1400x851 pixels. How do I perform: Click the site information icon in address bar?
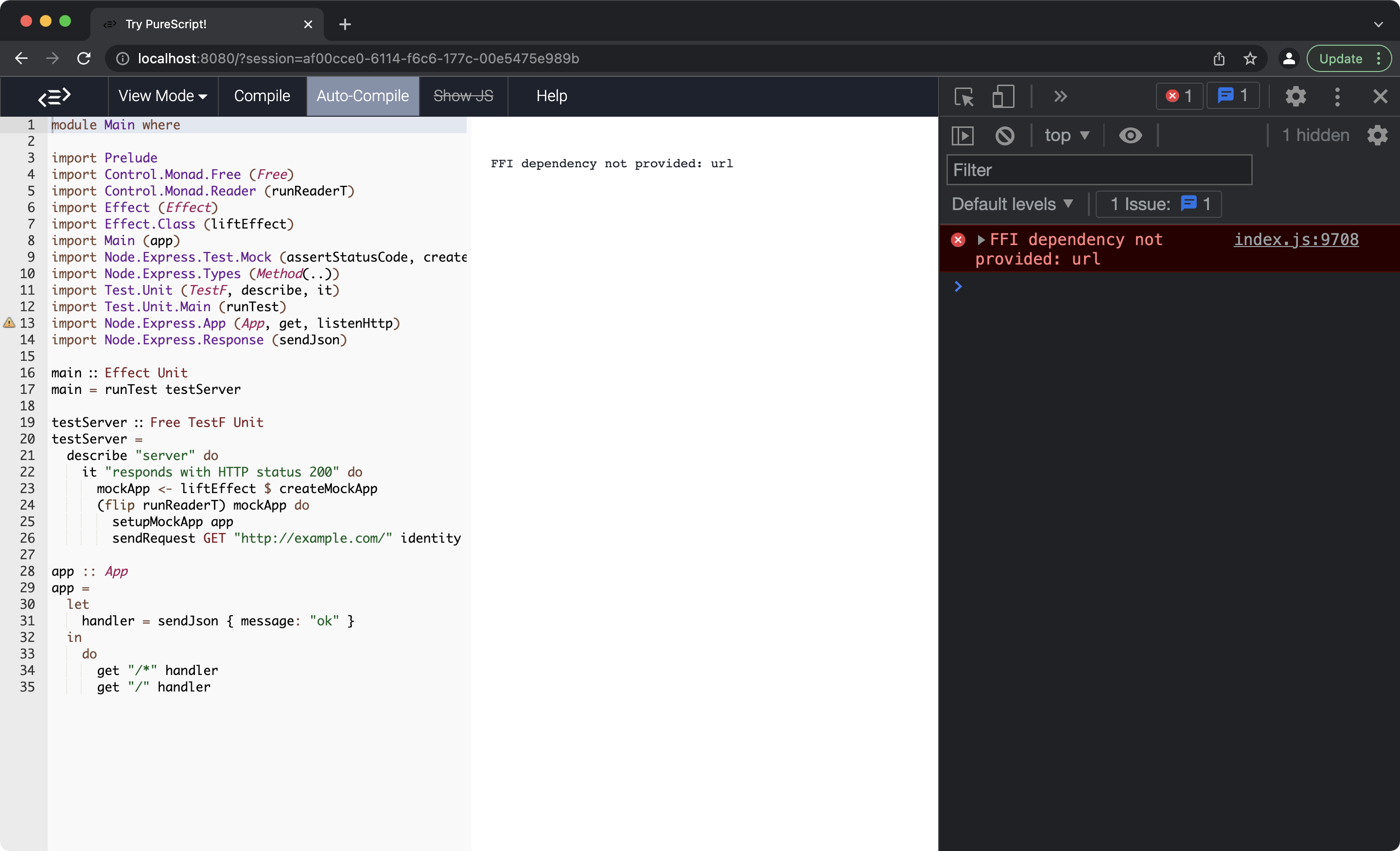coord(122,58)
